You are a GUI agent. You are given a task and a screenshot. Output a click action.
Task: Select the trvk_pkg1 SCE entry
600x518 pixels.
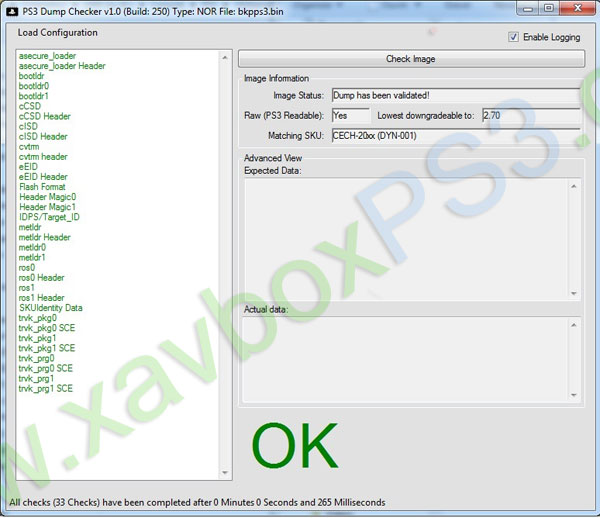click(x=47, y=348)
